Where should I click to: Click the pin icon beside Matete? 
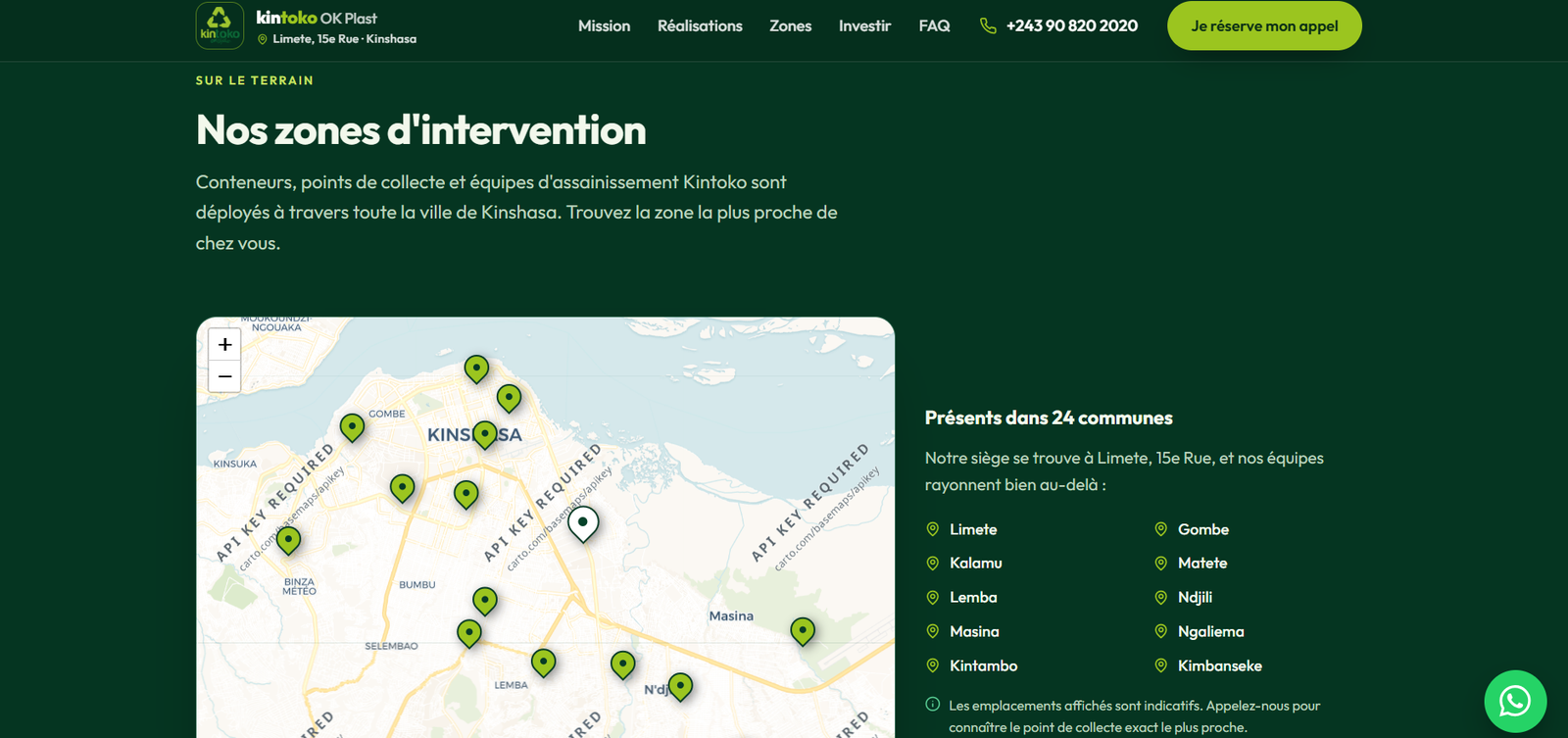1161,563
